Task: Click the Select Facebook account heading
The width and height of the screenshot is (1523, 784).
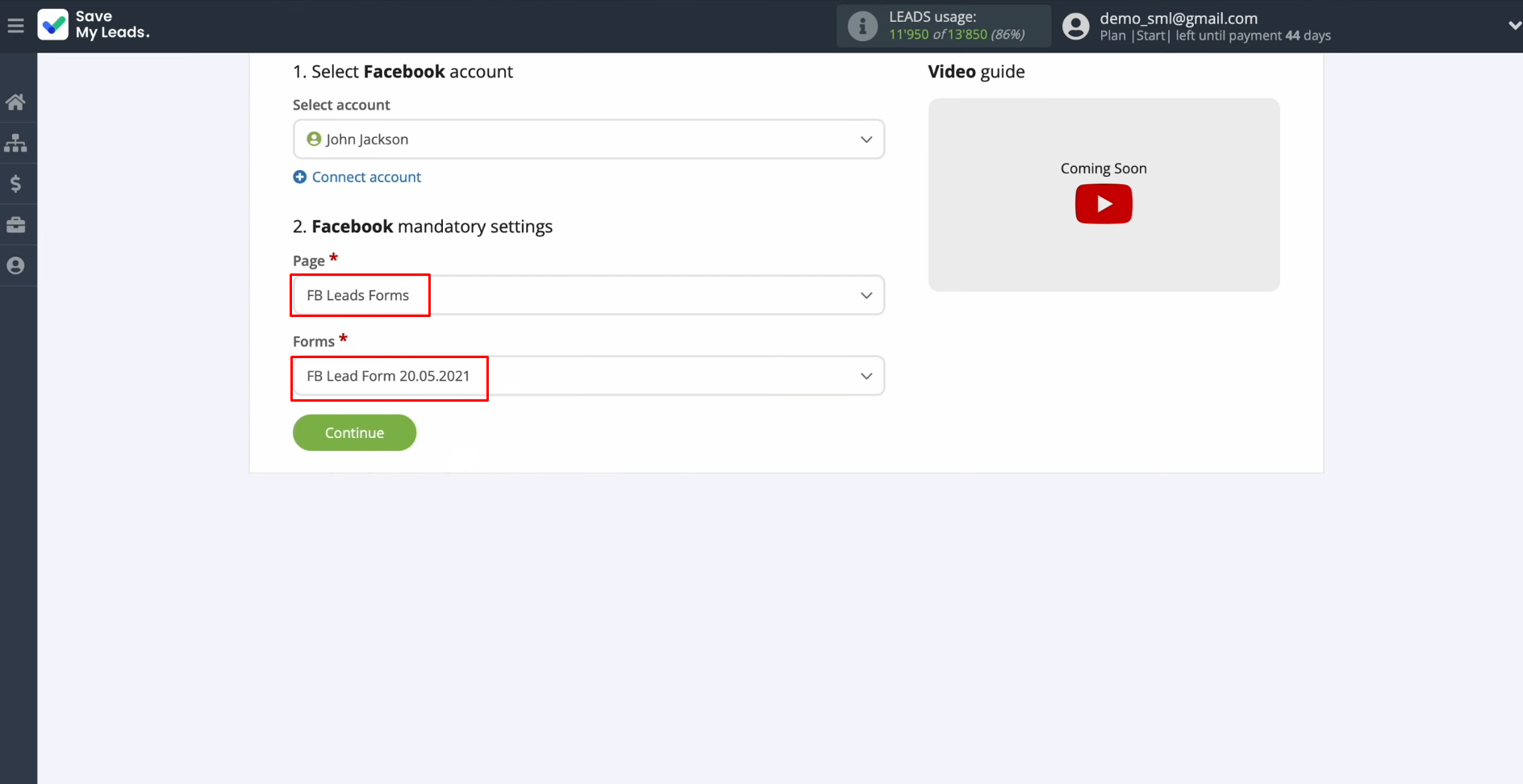Action: point(403,72)
